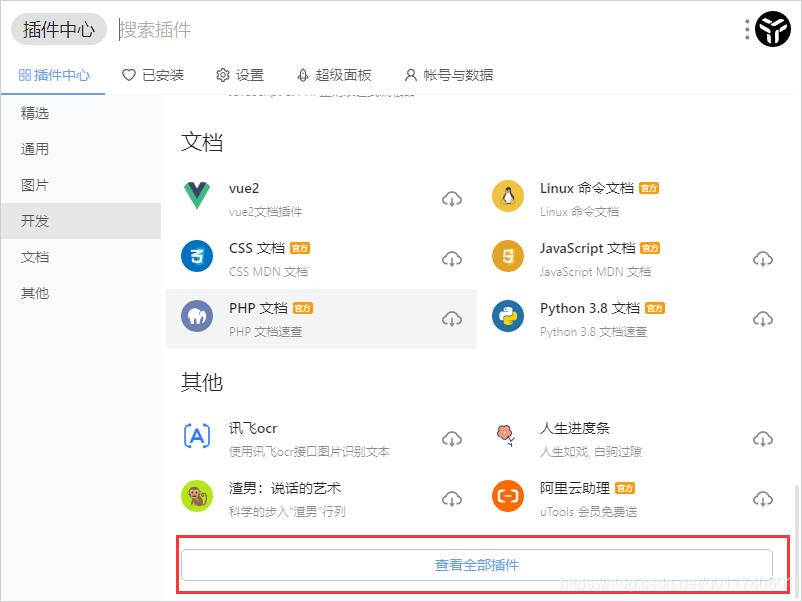Click the 查看全部插件 button
The image size is (802, 602).
click(477, 565)
